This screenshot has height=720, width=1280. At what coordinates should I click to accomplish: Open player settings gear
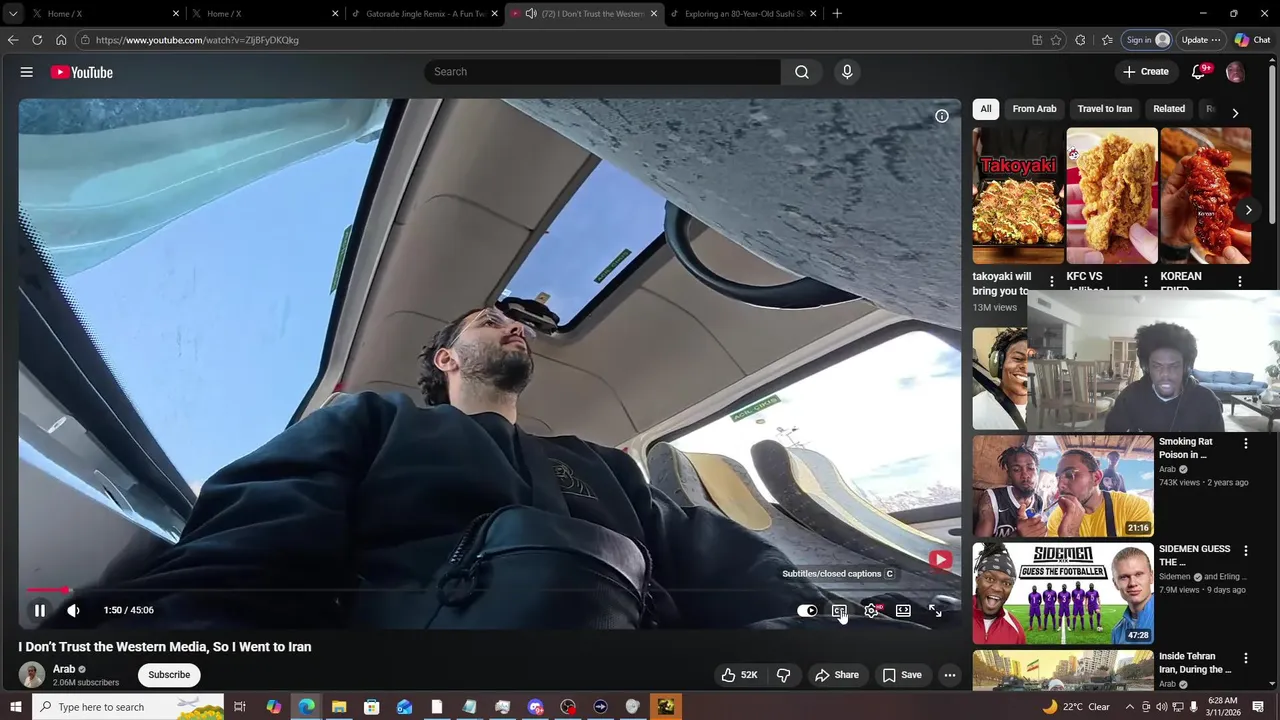coord(872,610)
